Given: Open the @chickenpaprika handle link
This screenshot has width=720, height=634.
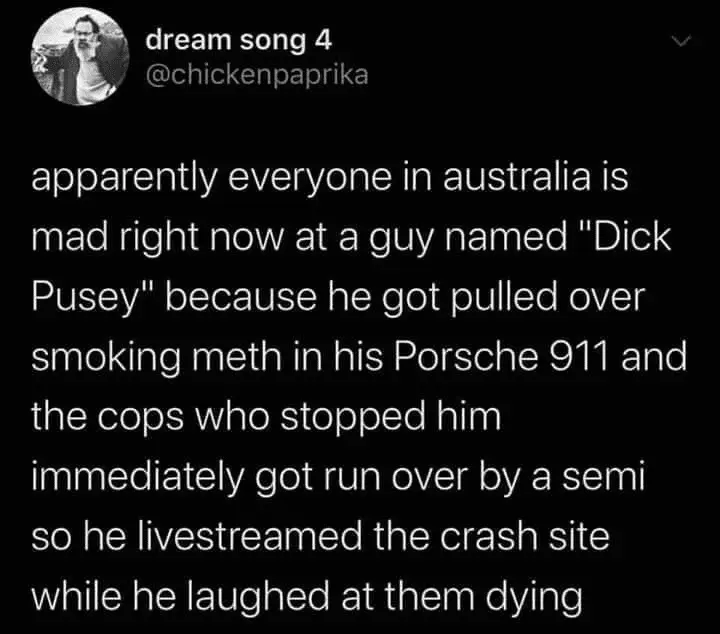Looking at the screenshot, I should 257,75.
